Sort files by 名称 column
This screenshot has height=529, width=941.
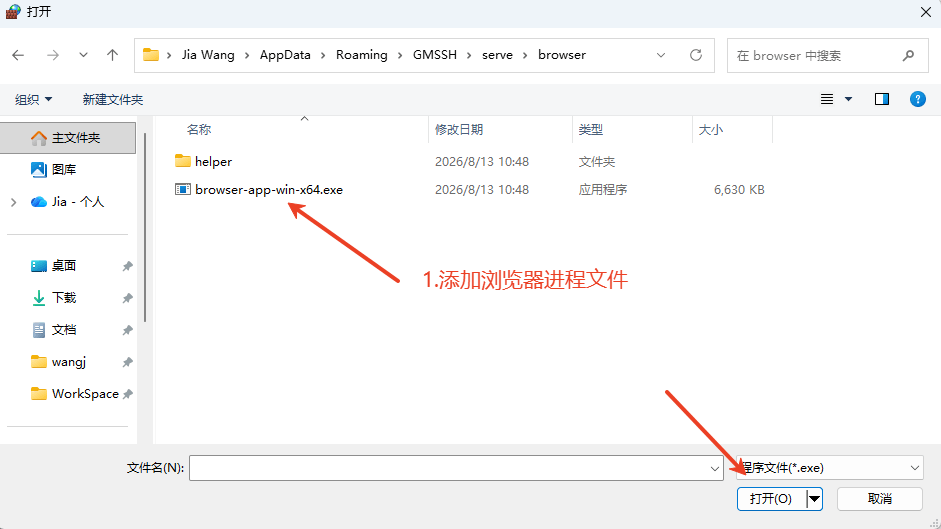pos(199,130)
